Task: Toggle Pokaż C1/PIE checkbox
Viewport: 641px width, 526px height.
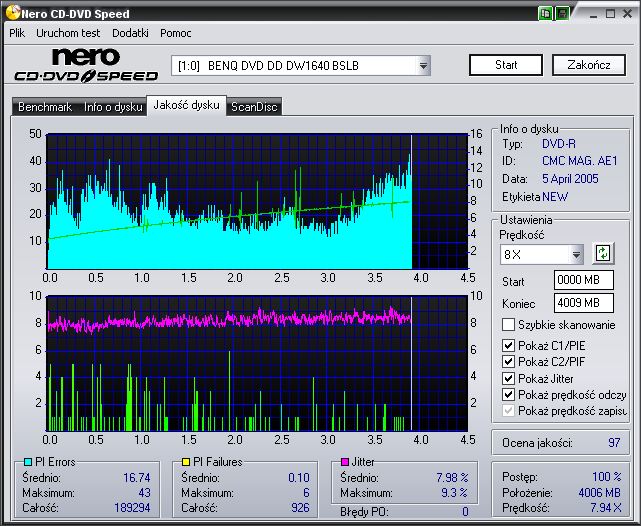Action: (x=508, y=346)
